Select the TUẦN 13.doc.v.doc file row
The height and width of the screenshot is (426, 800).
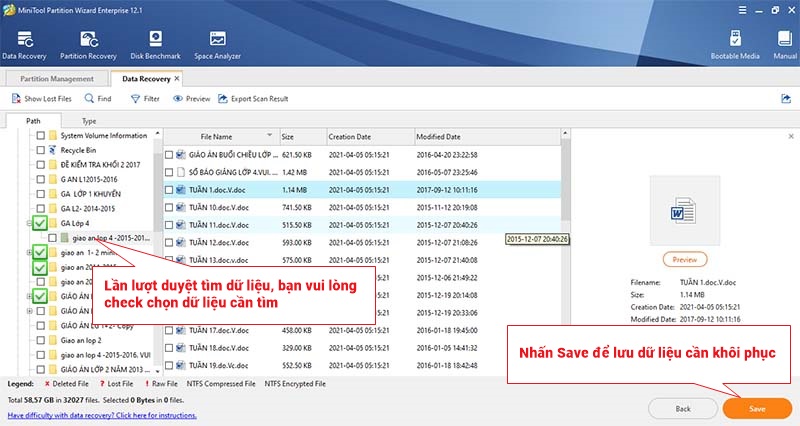[x=362, y=260]
